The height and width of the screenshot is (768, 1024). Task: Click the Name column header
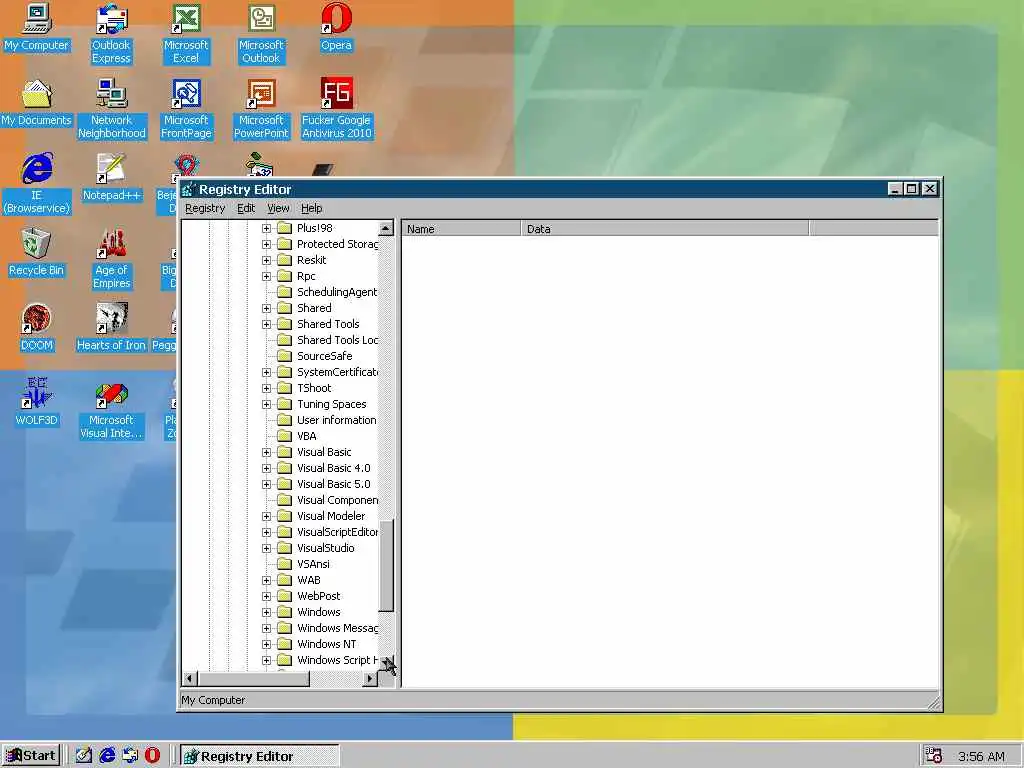(461, 229)
